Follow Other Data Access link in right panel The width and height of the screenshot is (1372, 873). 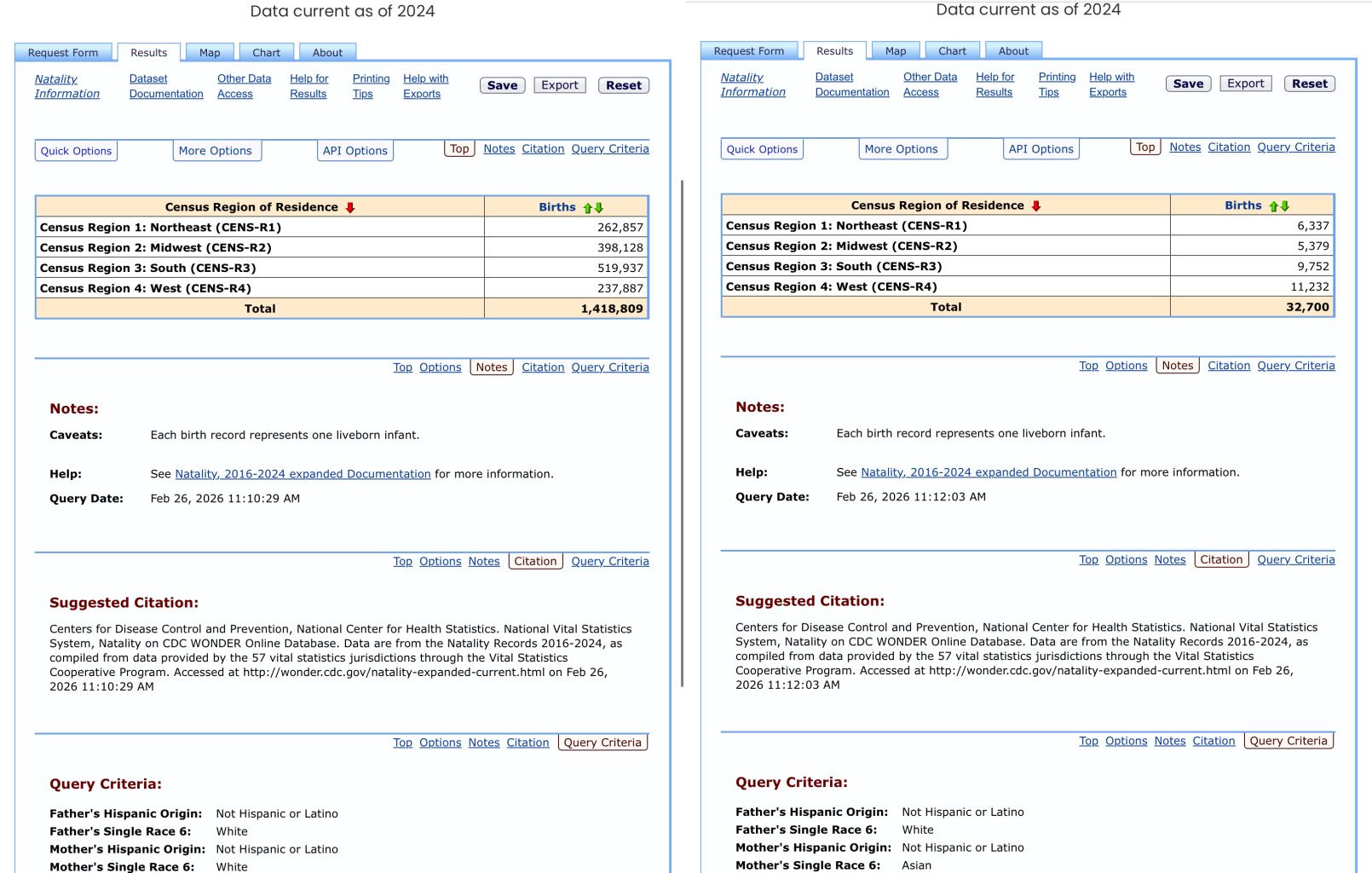[930, 84]
